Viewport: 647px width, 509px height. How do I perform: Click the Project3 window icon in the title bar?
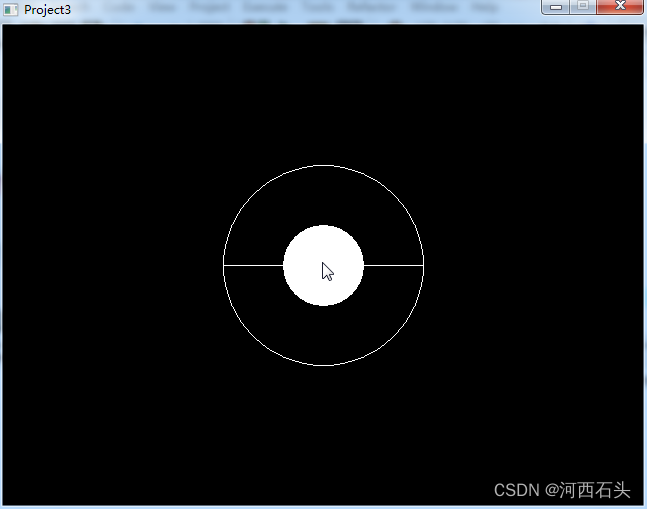pyautogui.click(x=10, y=10)
